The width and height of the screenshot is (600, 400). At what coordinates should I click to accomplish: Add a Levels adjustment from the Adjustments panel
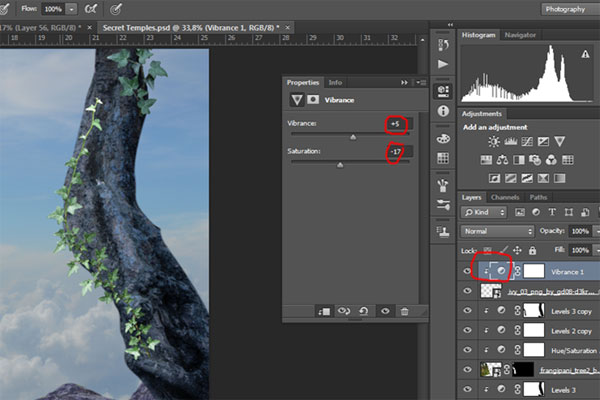[x=511, y=143]
